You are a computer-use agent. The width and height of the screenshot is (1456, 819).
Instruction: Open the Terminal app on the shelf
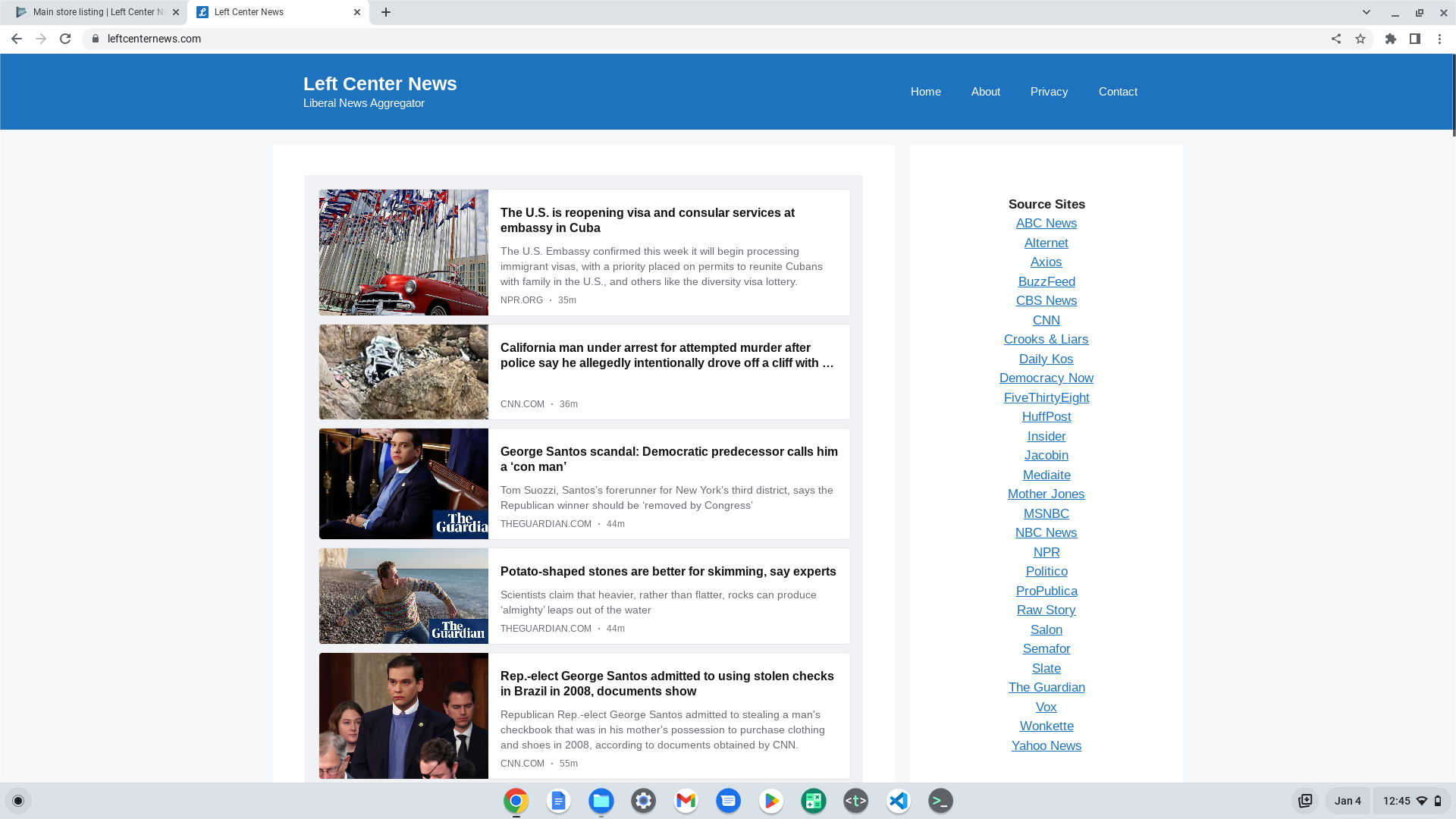click(x=940, y=801)
